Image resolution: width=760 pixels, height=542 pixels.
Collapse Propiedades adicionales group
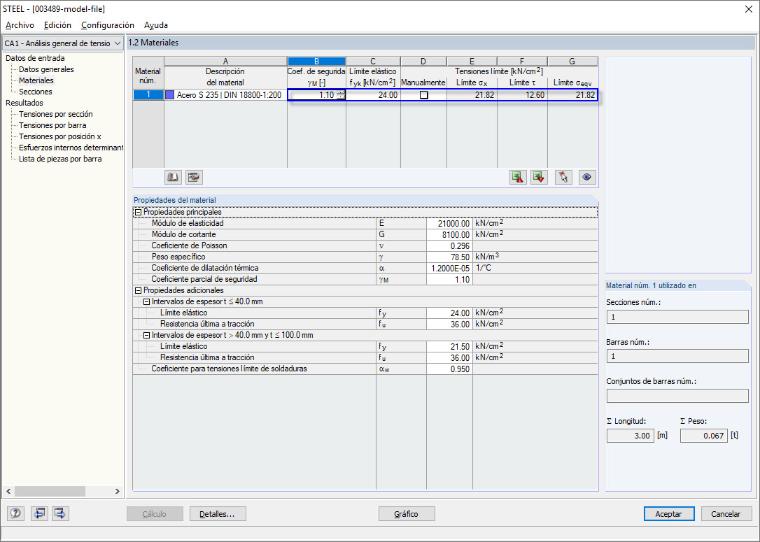point(138,290)
